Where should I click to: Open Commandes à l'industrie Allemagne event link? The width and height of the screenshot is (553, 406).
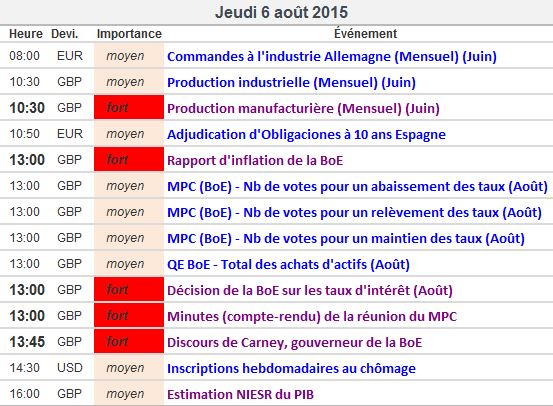(x=332, y=56)
